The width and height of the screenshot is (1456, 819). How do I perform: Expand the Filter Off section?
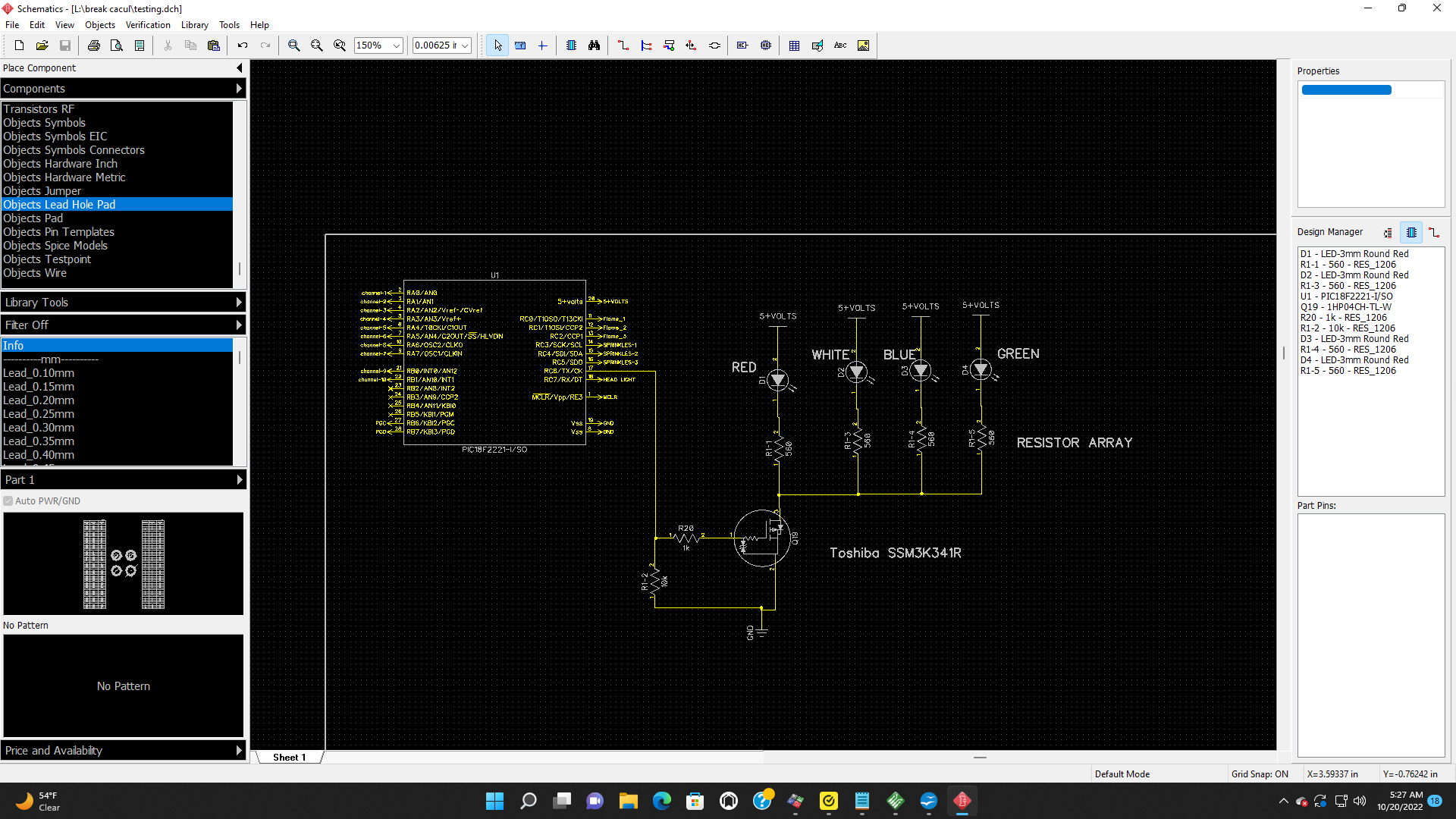pos(124,325)
